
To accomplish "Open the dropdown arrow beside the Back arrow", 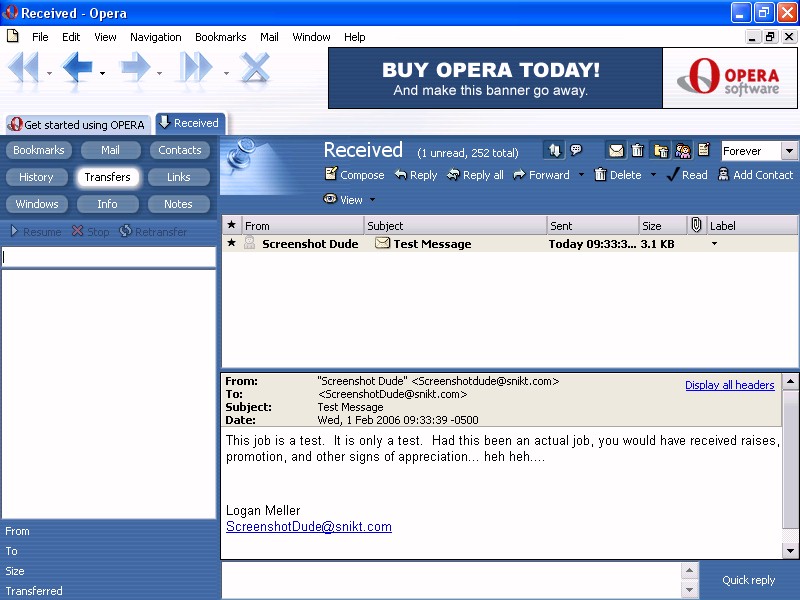I will (103, 73).
